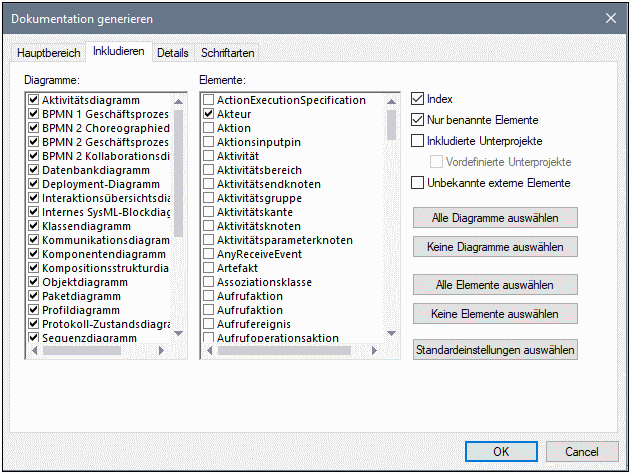Viewport: 631px width, 474px height.
Task: Toggle the Datenbankdiagramm checkbox
Action: 35,171
